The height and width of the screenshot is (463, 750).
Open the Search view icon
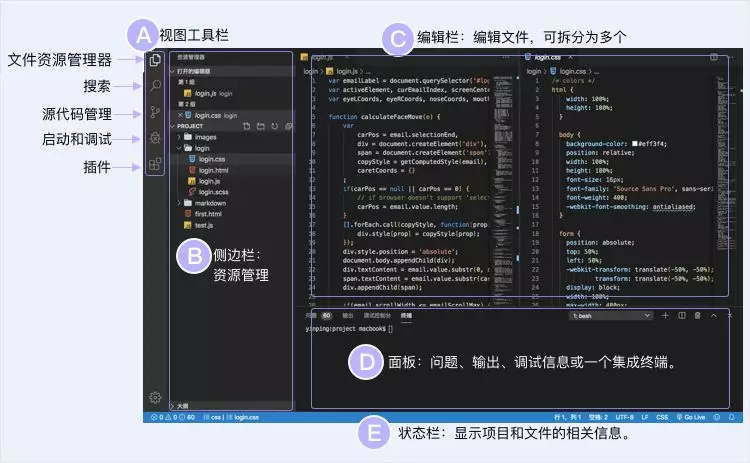[x=155, y=86]
